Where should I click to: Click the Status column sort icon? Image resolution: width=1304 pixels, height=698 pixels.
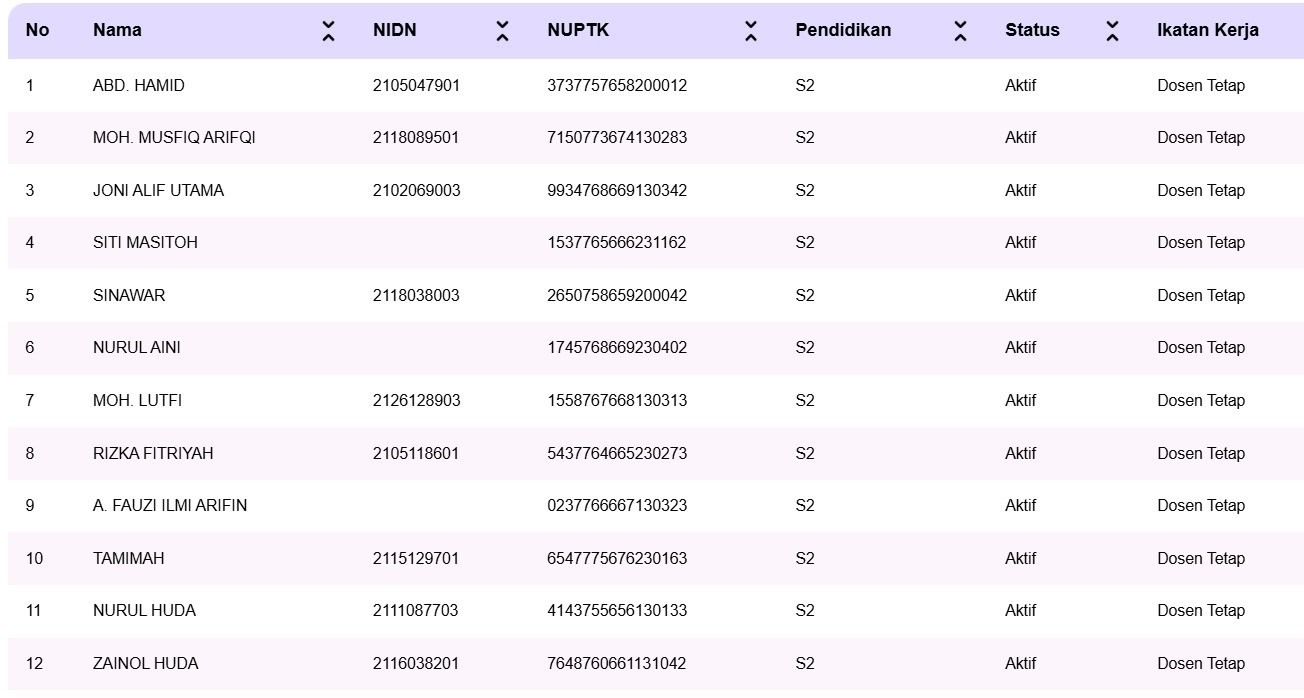1112,31
